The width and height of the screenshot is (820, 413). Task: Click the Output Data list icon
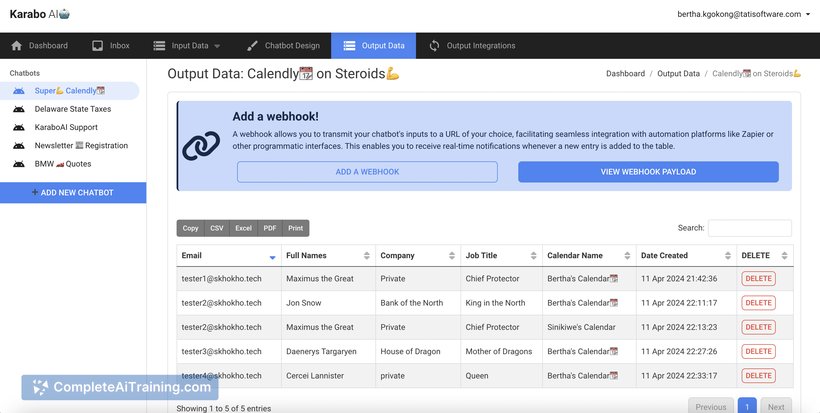349,45
